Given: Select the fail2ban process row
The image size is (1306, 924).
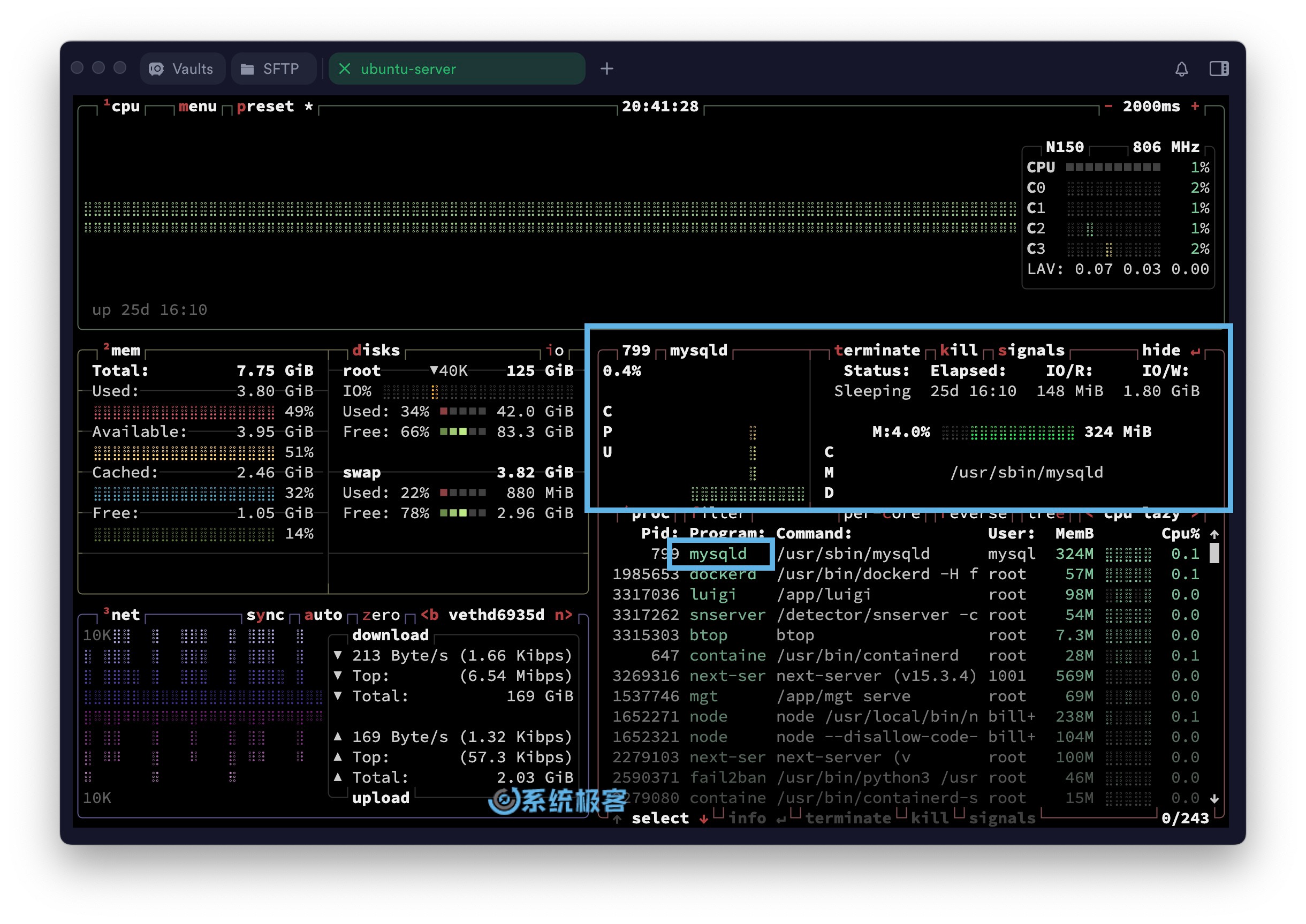Looking at the screenshot, I should (x=906, y=777).
